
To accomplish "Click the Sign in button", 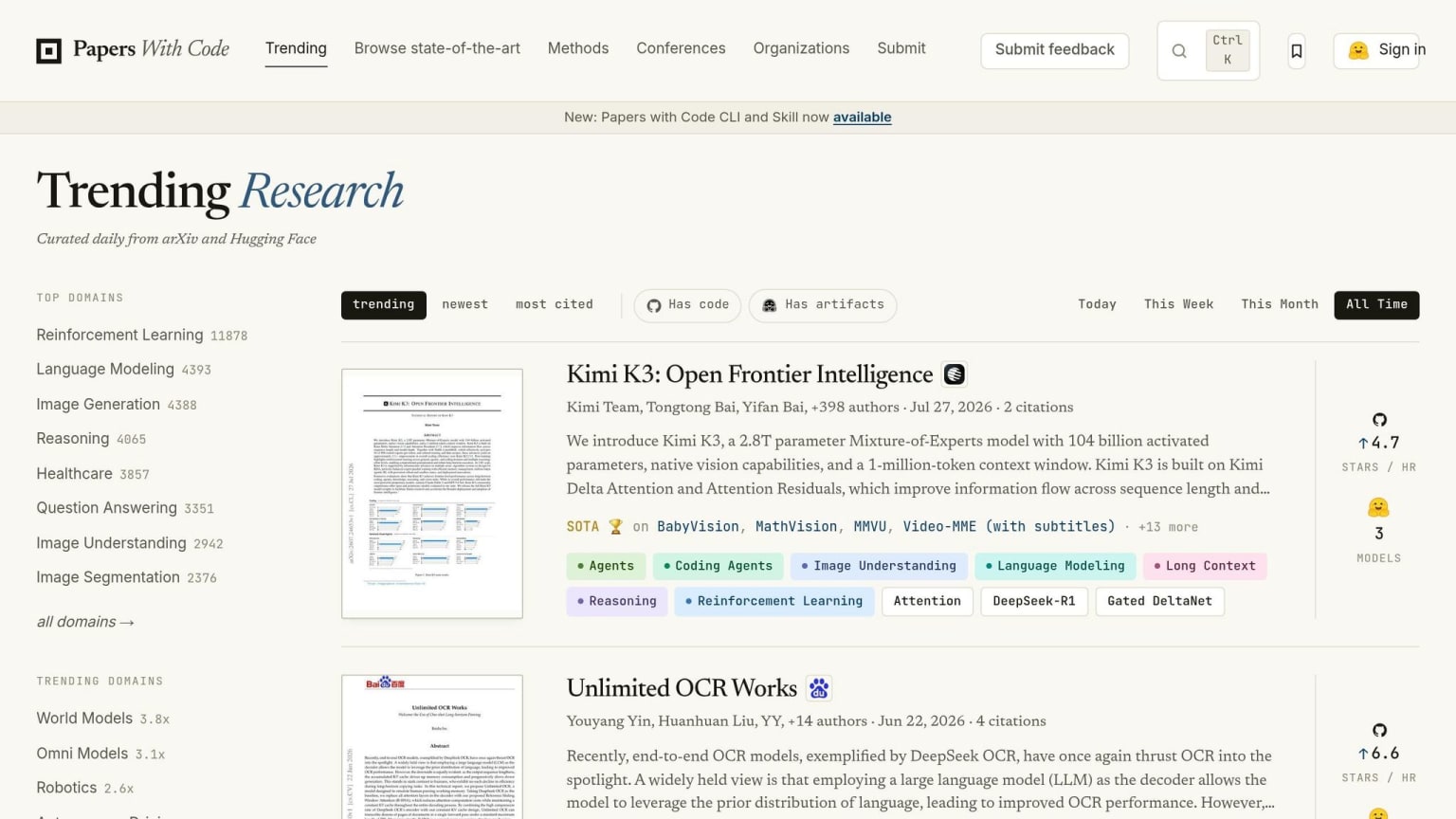I will (1376, 50).
